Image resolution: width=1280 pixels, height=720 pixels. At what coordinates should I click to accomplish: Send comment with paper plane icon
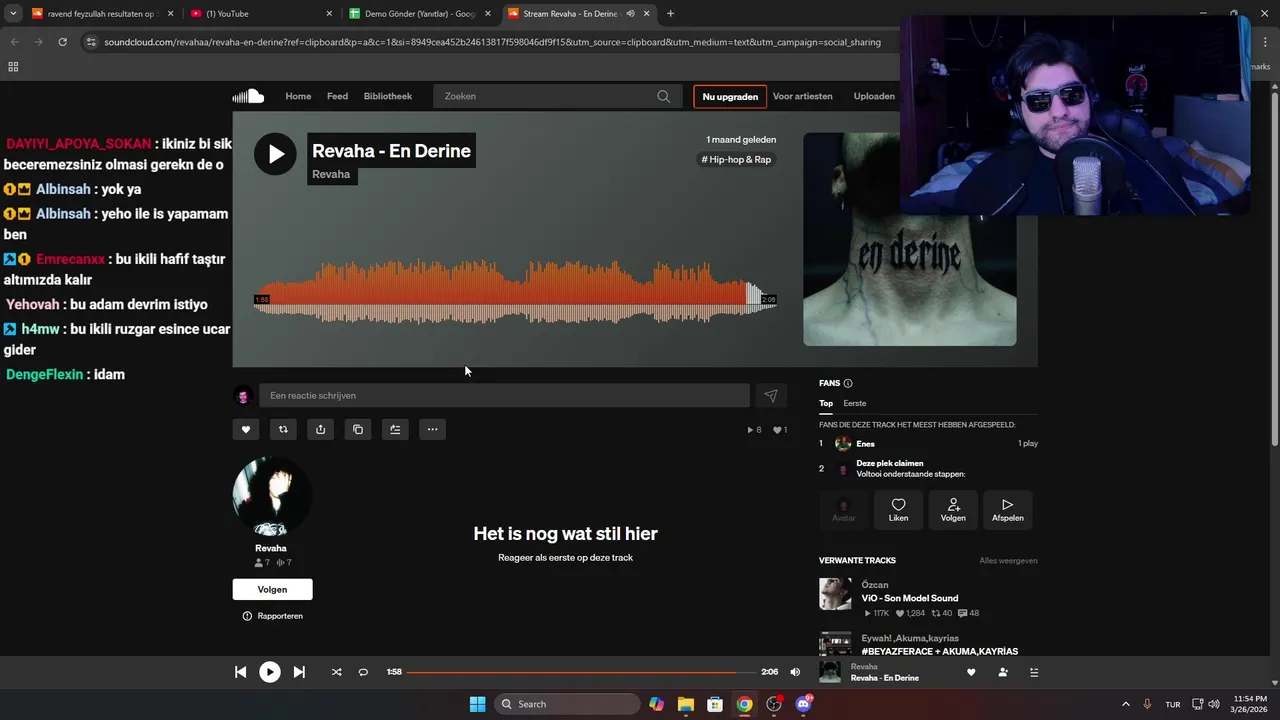pos(771,396)
